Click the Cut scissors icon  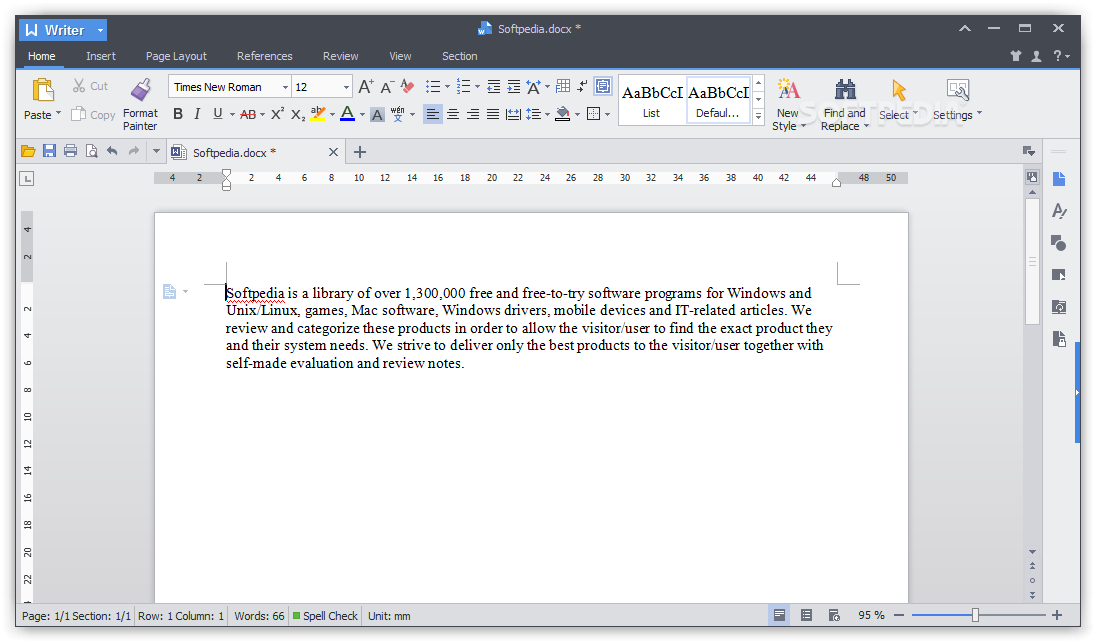[79, 86]
